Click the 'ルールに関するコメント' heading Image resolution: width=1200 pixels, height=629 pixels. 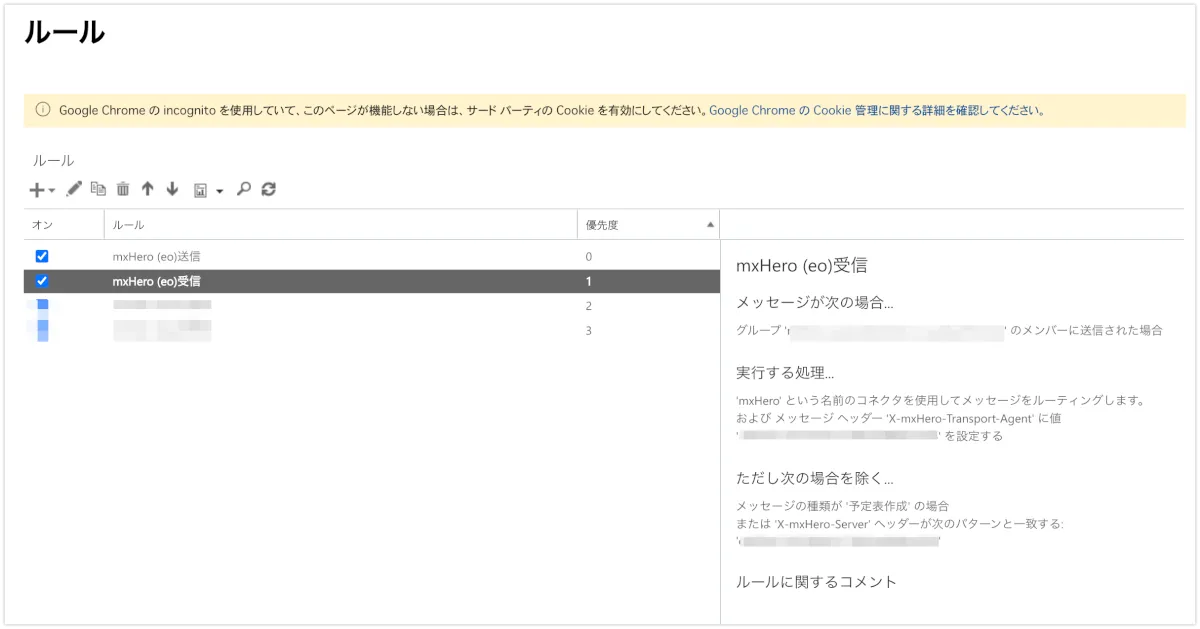tap(816, 581)
